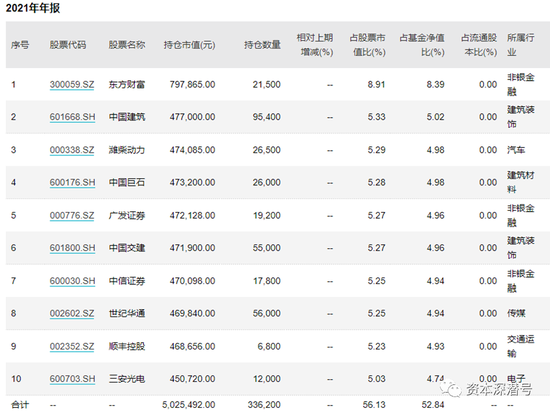Select stock name 东方财富
Screen dimensions: 550x413
coord(127,85)
